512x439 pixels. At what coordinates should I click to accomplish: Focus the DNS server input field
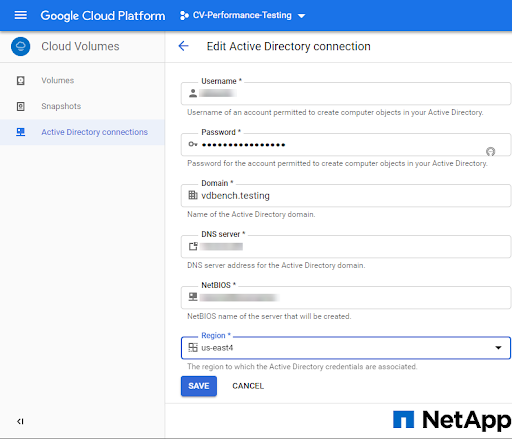point(346,247)
